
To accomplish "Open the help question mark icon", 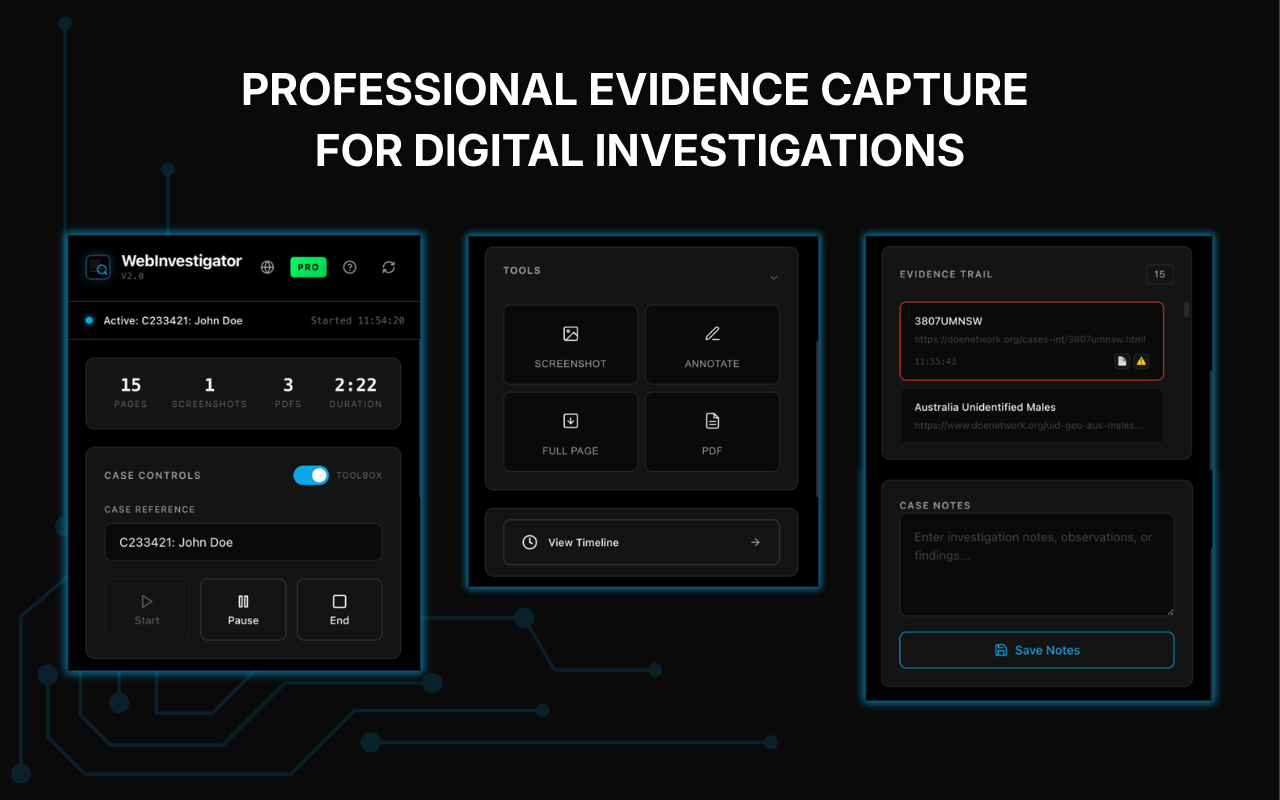I will [x=350, y=267].
